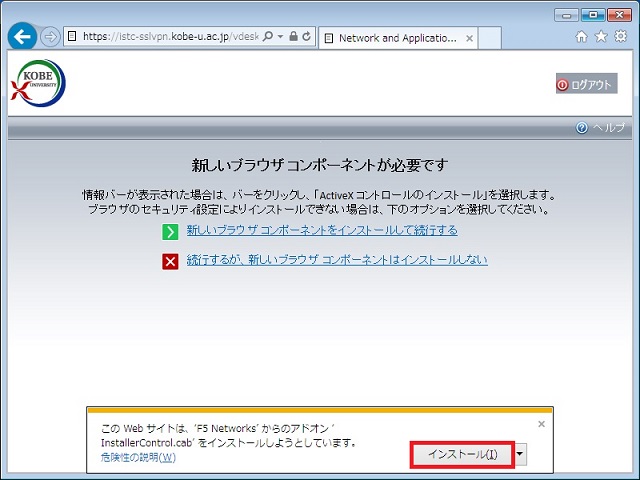The image size is (640, 480).
Task: Click the green arrow install icon
Action: click(x=170, y=231)
